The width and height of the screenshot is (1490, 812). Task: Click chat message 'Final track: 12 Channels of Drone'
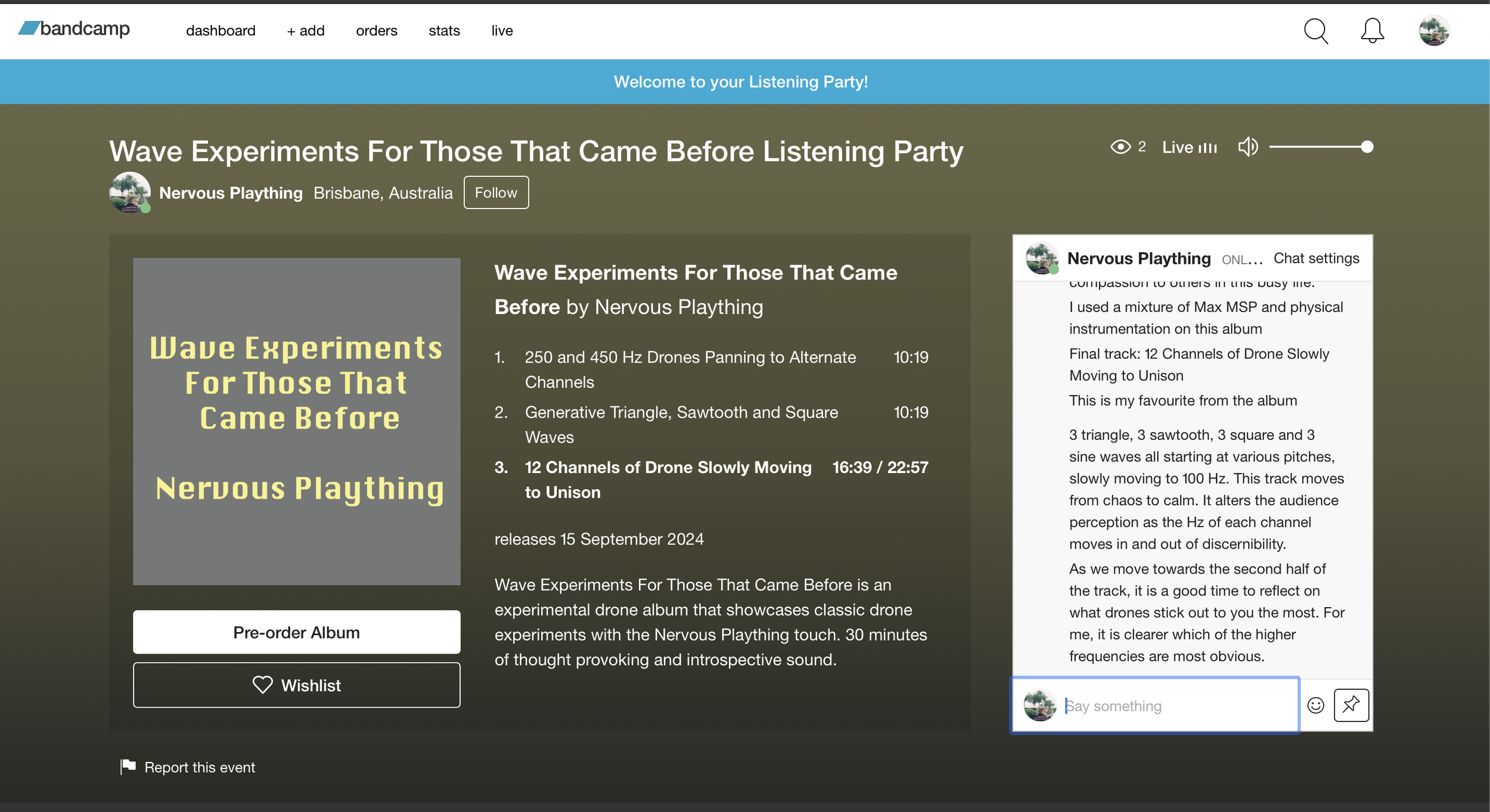1199,365
